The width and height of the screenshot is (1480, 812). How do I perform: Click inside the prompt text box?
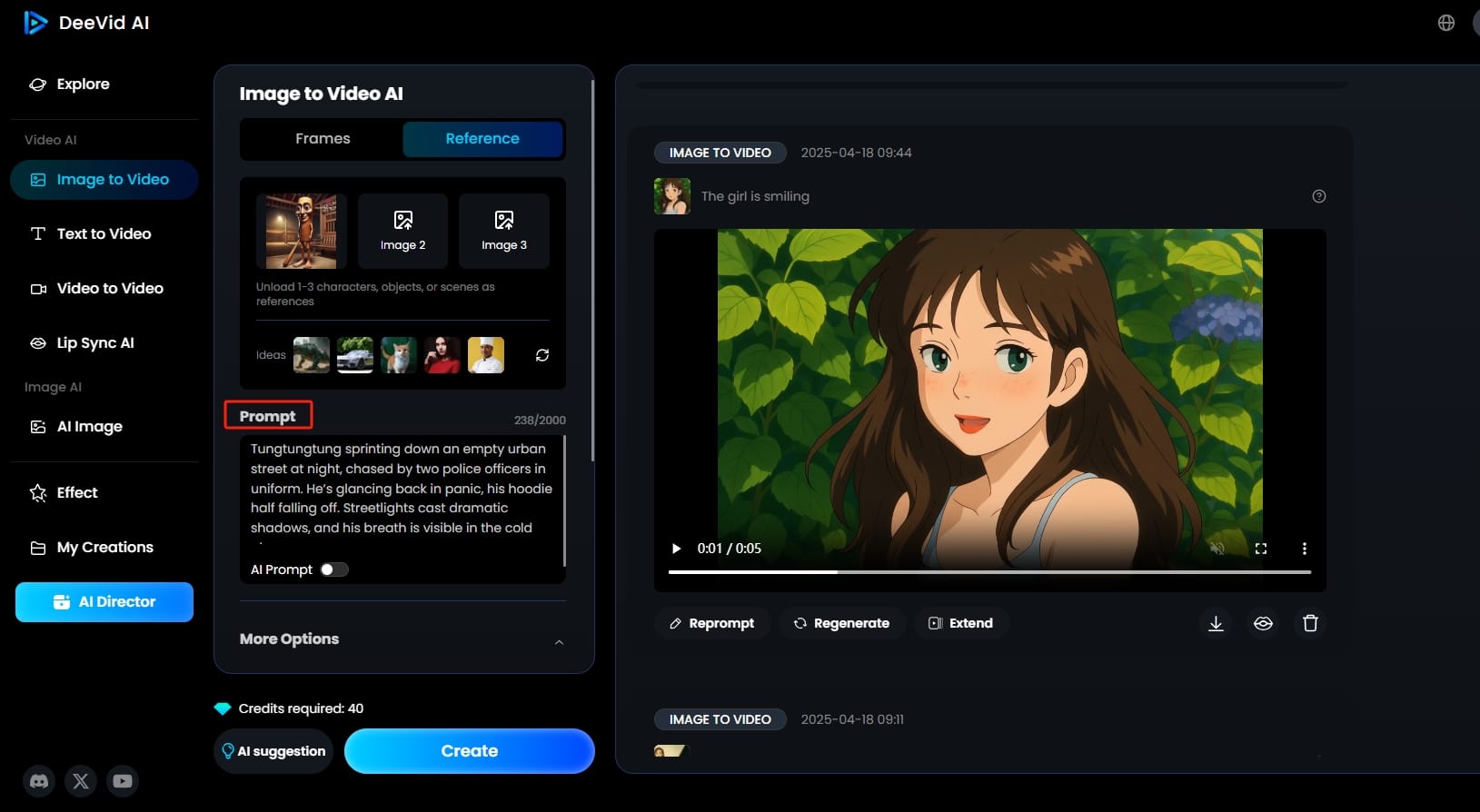point(402,489)
